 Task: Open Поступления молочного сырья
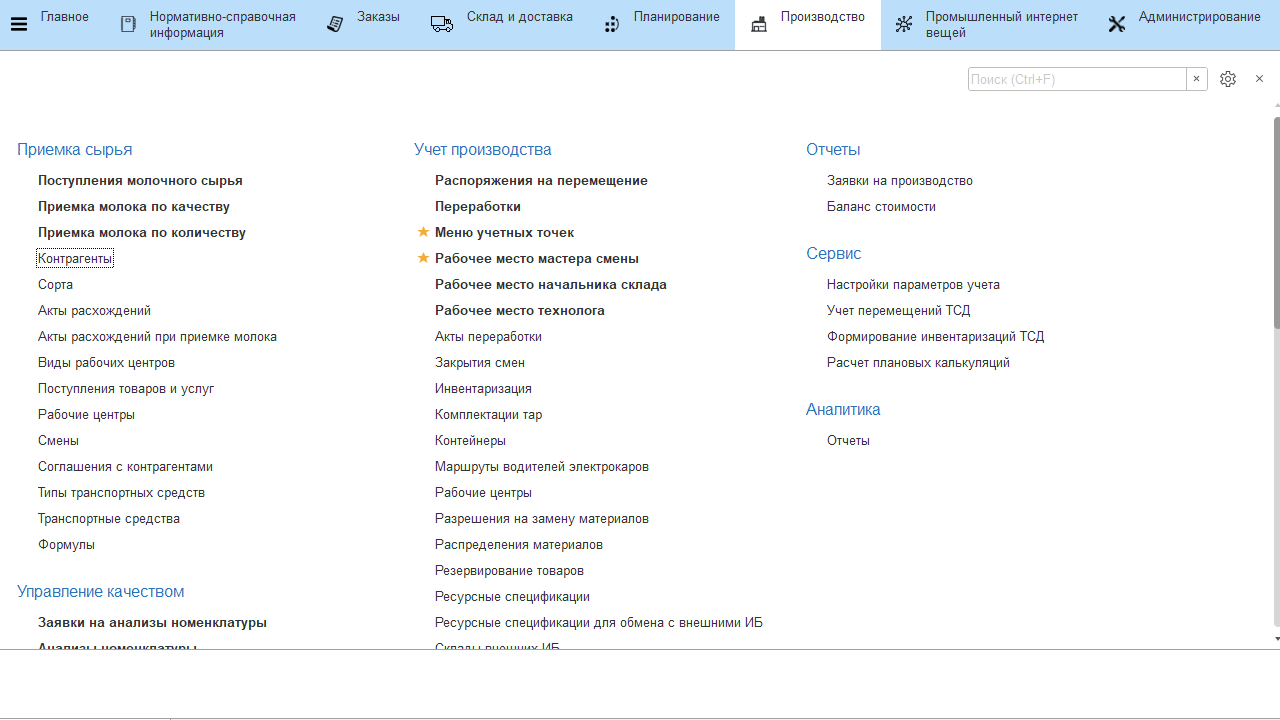coord(140,181)
